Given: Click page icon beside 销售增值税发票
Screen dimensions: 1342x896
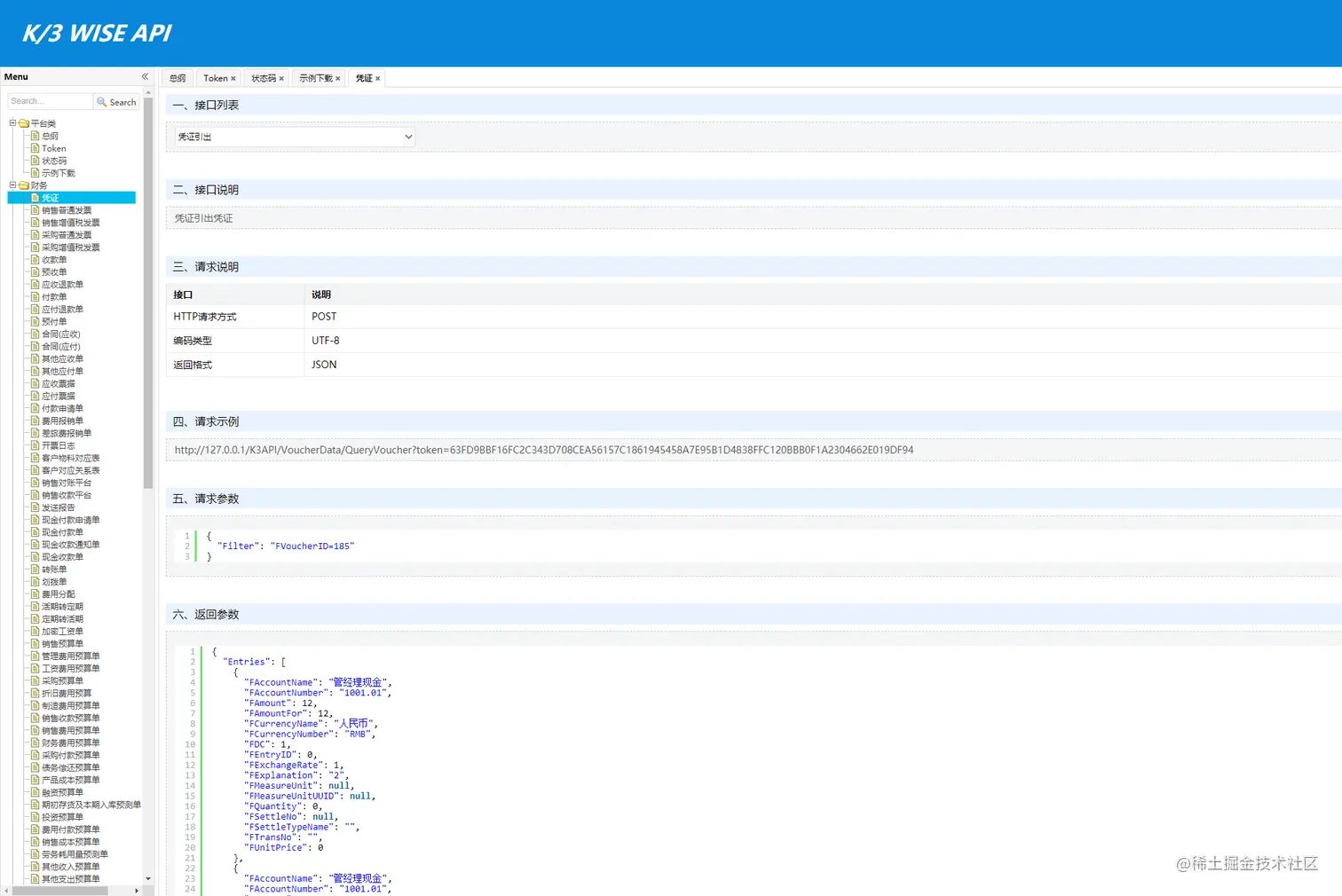Looking at the screenshot, I should (x=36, y=223).
